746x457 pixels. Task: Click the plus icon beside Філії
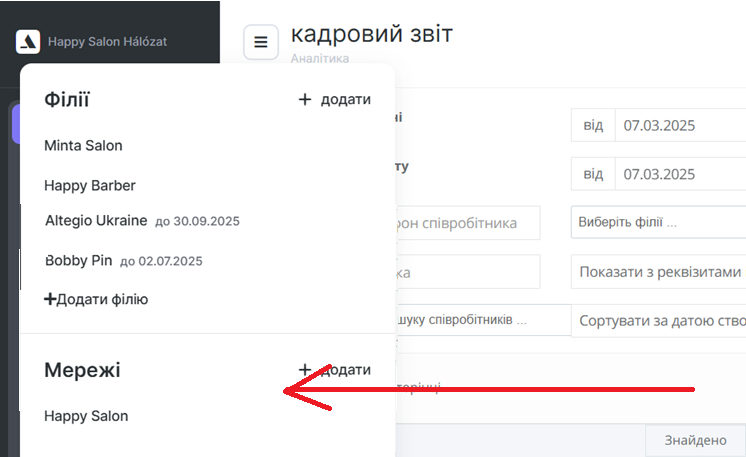pyautogui.click(x=305, y=100)
